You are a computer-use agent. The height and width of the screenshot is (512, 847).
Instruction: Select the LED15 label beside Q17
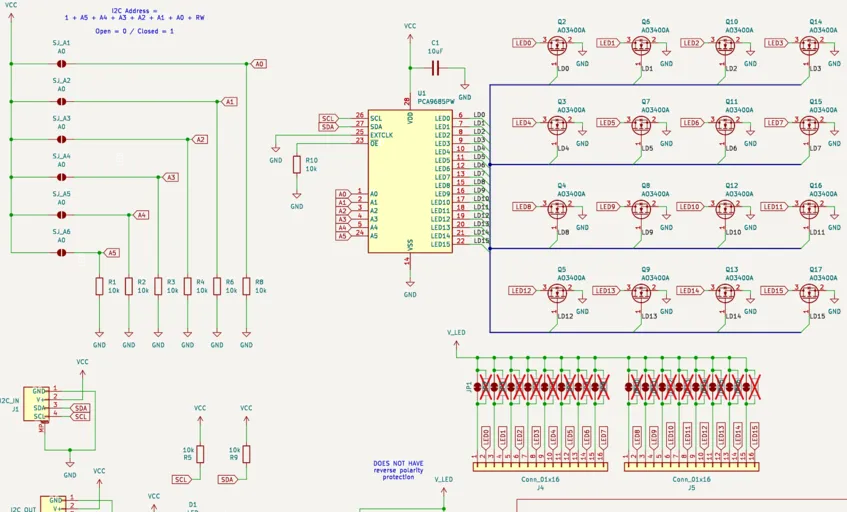774,291
